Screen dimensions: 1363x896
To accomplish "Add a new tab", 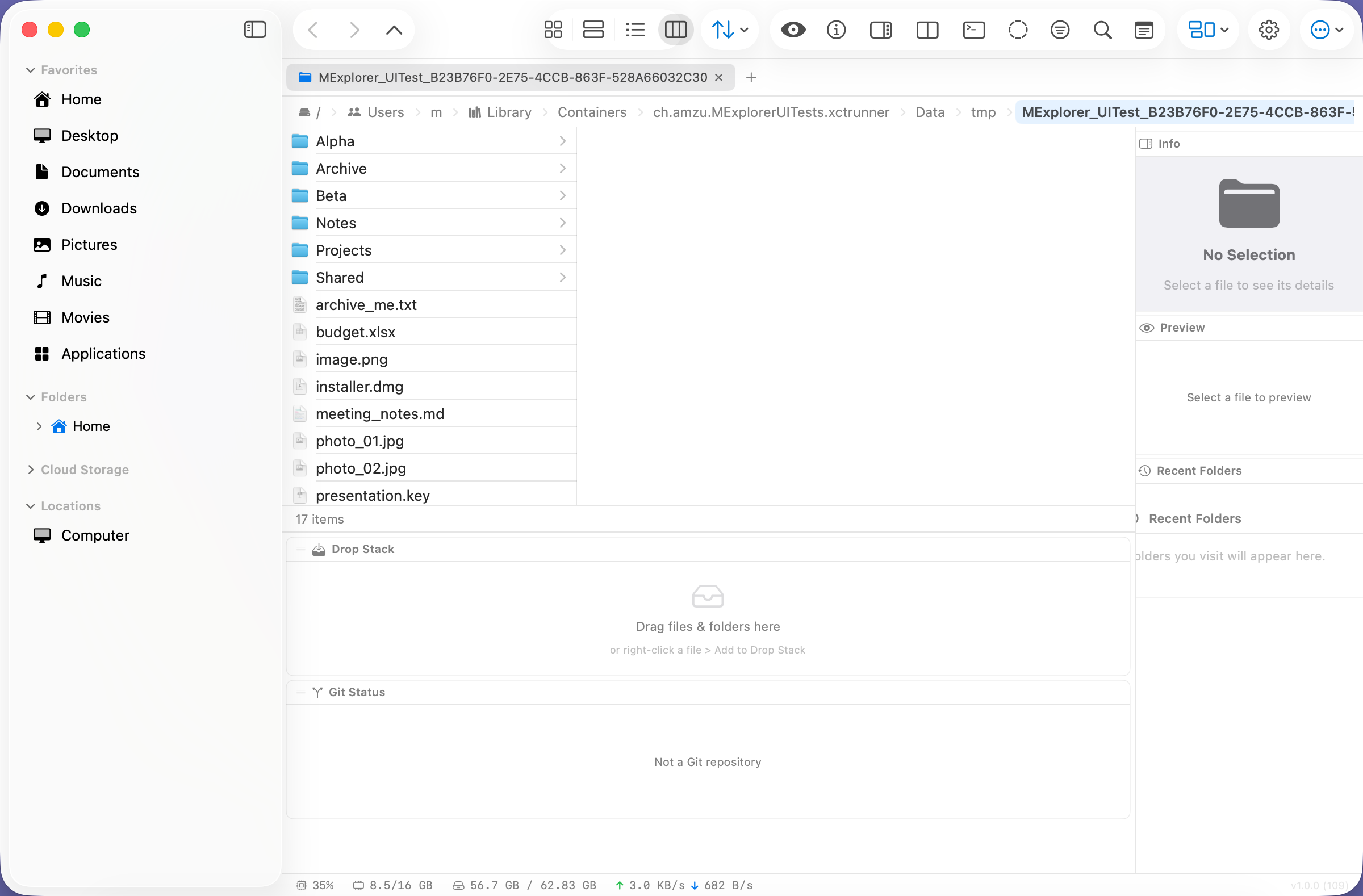I will [x=751, y=77].
